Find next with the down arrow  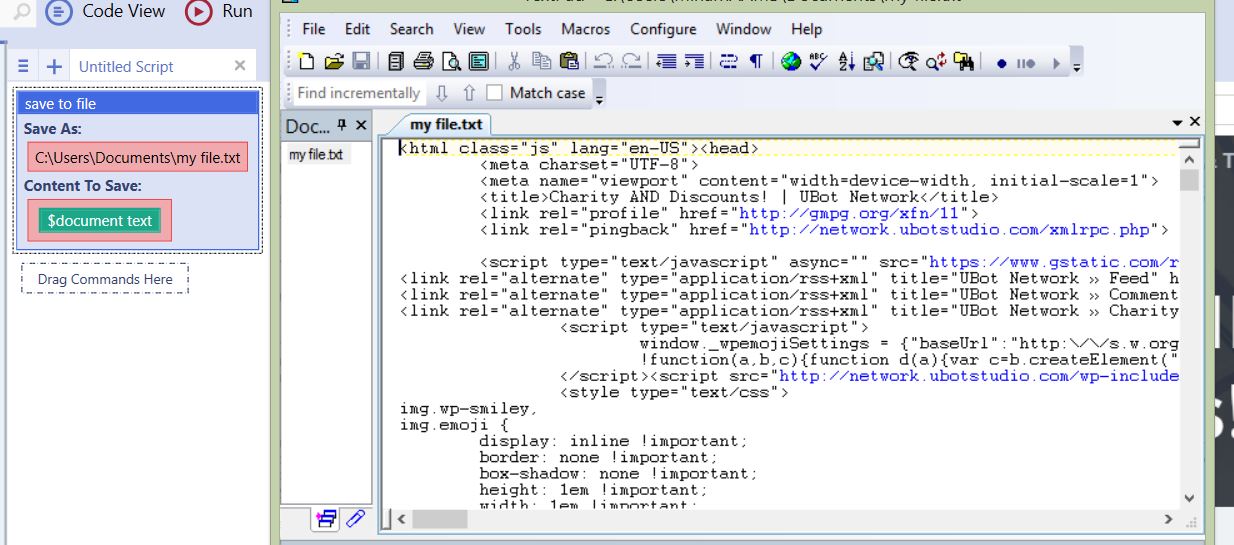(442, 93)
